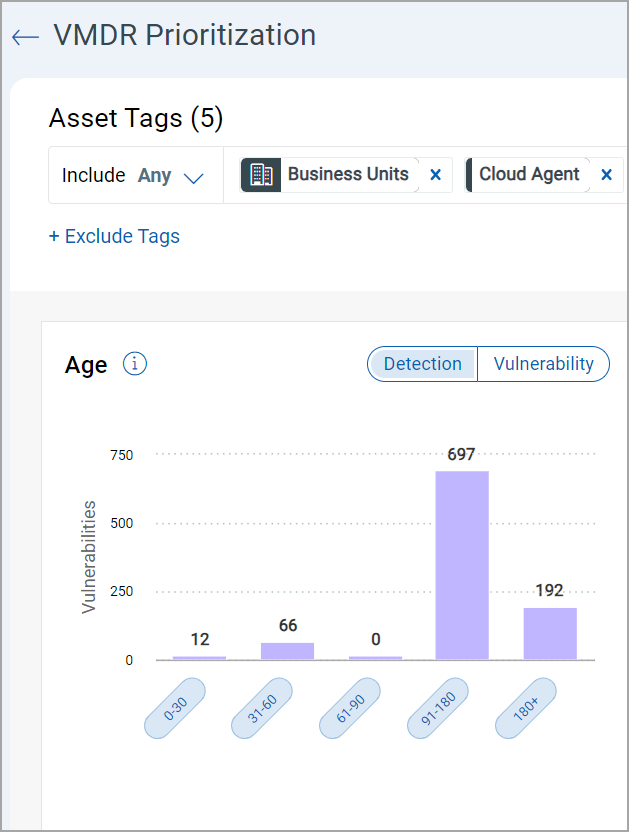This screenshot has width=629, height=832.
Task: Click the back arrow beside VMDR Prioritization
Action: click(25, 37)
